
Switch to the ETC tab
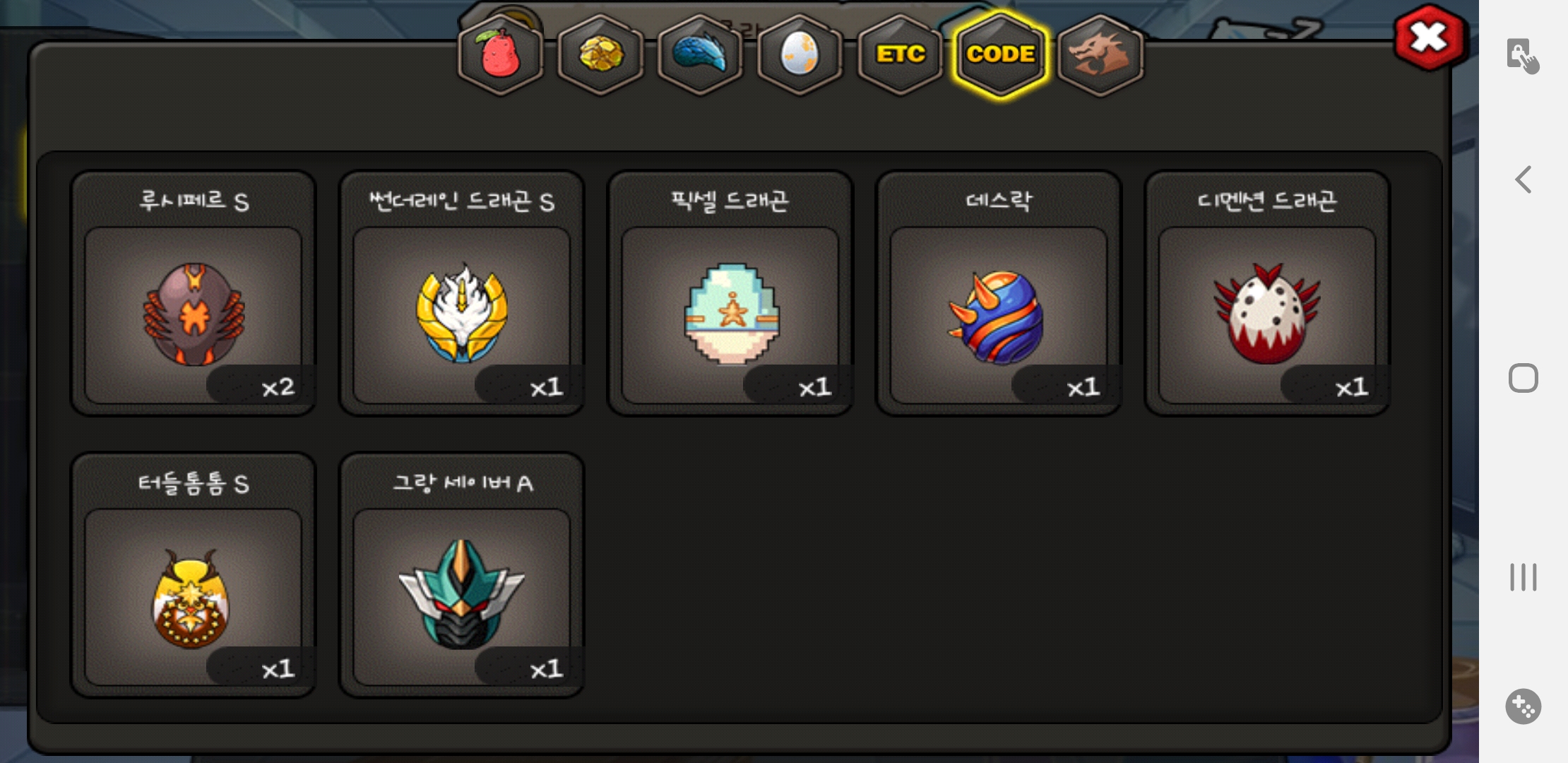pos(901,55)
